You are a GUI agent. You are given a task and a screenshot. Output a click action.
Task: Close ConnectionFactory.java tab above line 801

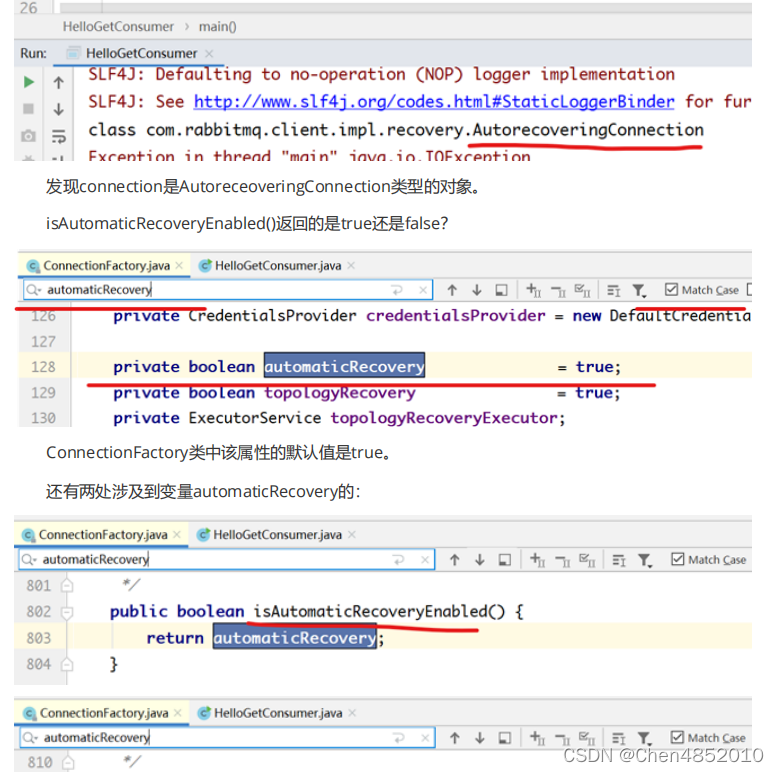pyautogui.click(x=177, y=535)
